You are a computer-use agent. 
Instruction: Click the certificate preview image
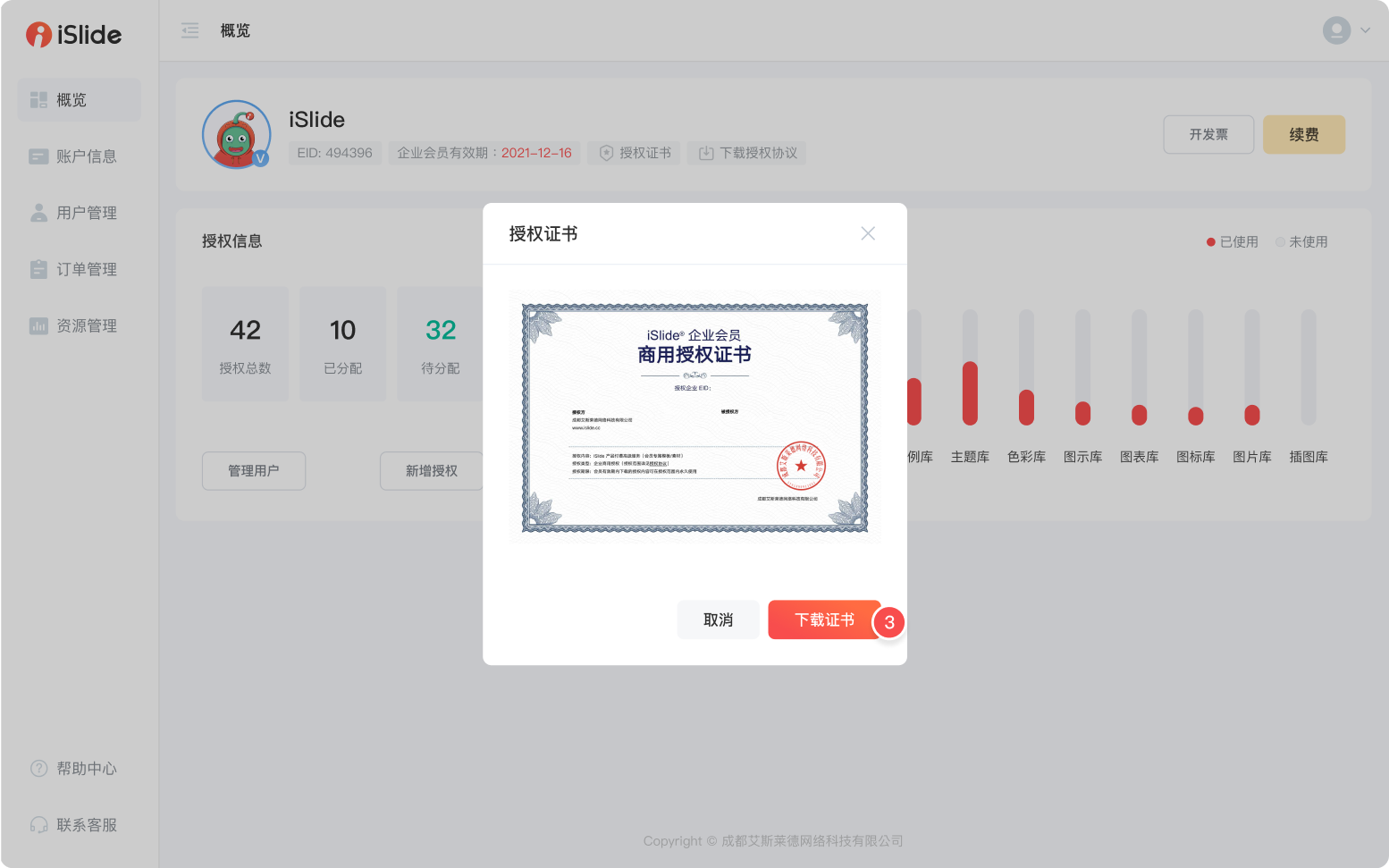694,417
